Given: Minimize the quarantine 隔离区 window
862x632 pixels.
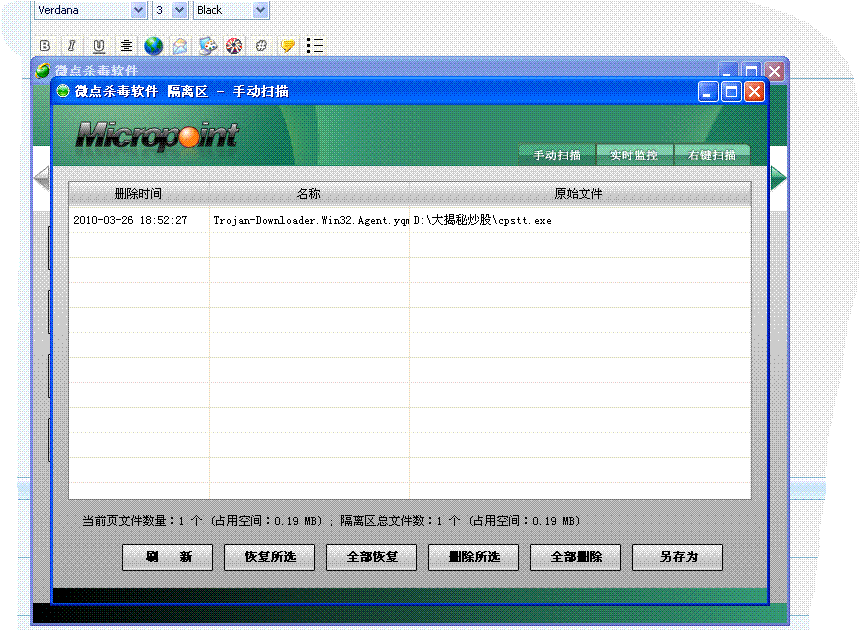Looking at the screenshot, I should [708, 92].
